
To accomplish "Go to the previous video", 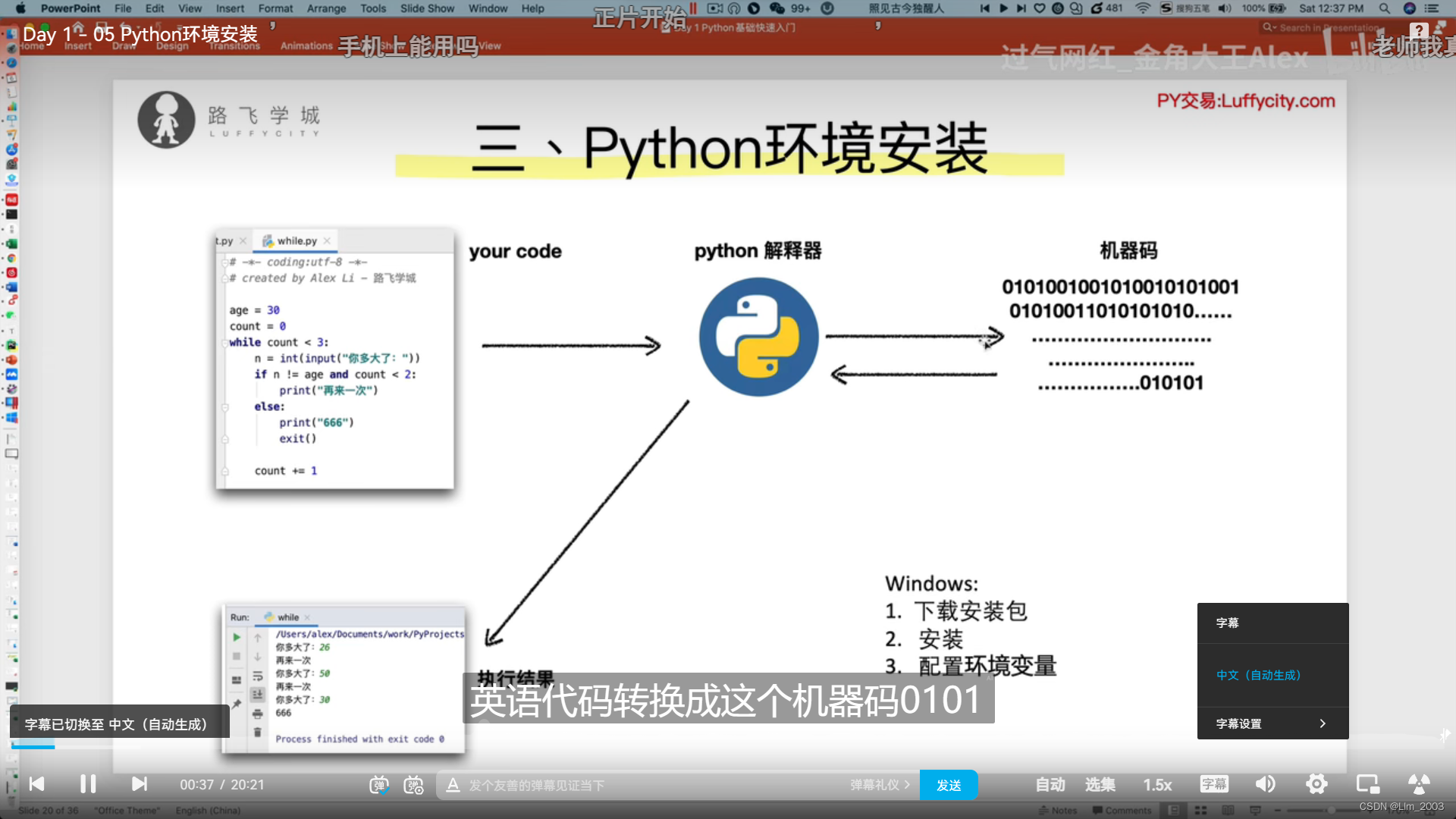I will click(36, 784).
